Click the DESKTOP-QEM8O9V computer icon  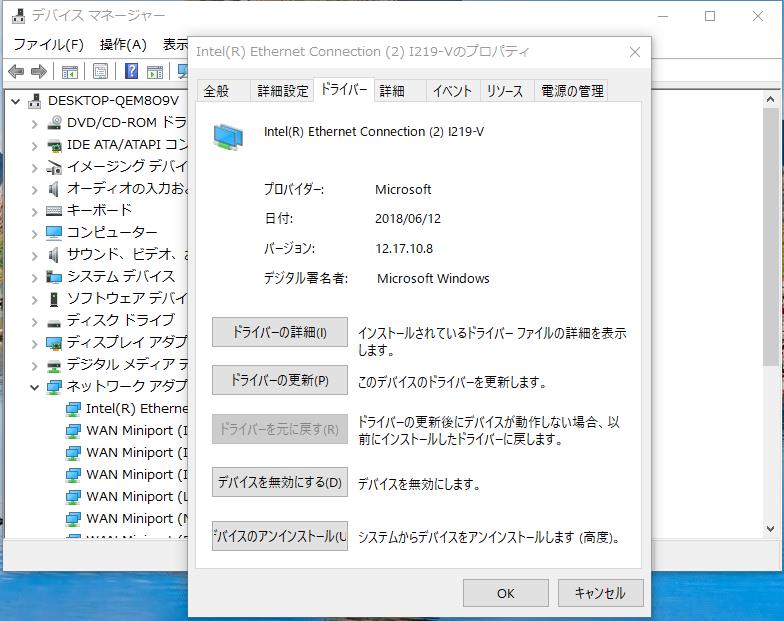click(x=34, y=101)
